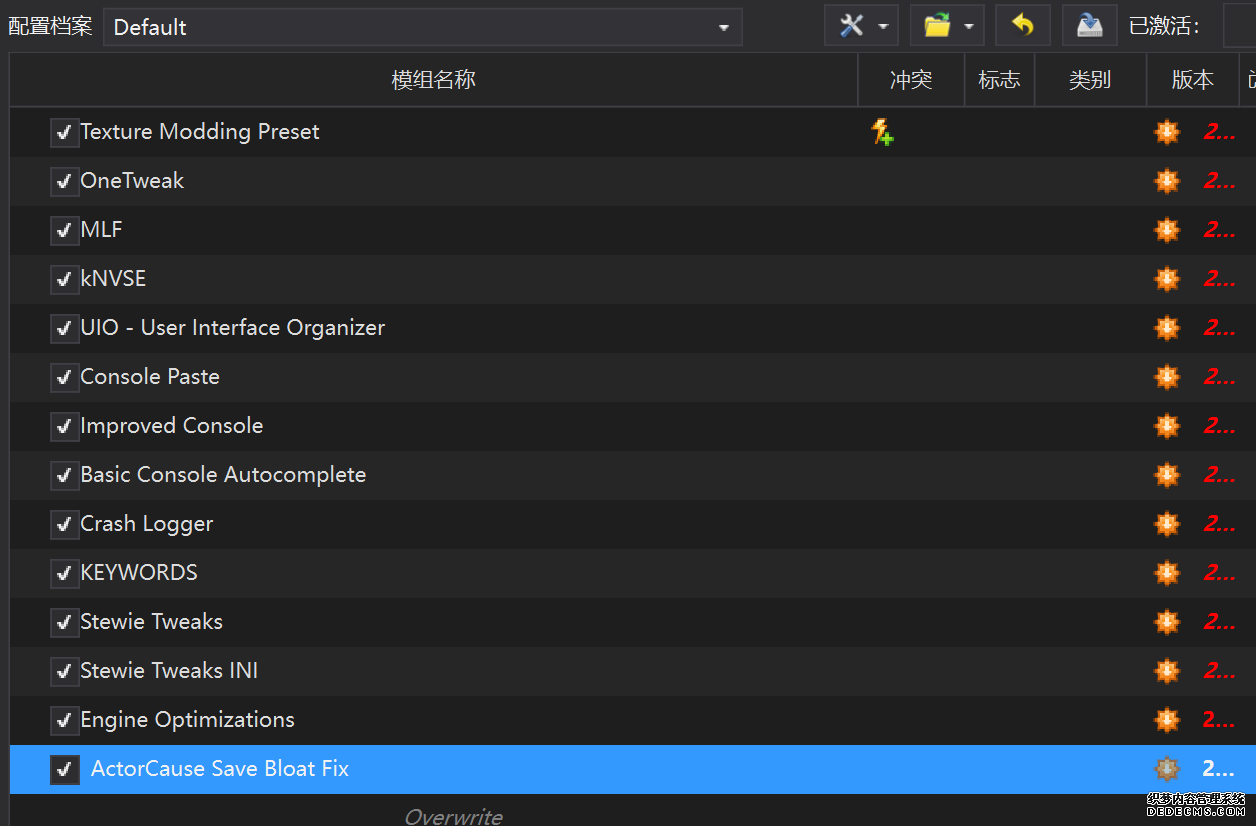Click the backup drive icon in toolbar
Image resolution: width=1256 pixels, height=826 pixels.
click(x=1089, y=26)
